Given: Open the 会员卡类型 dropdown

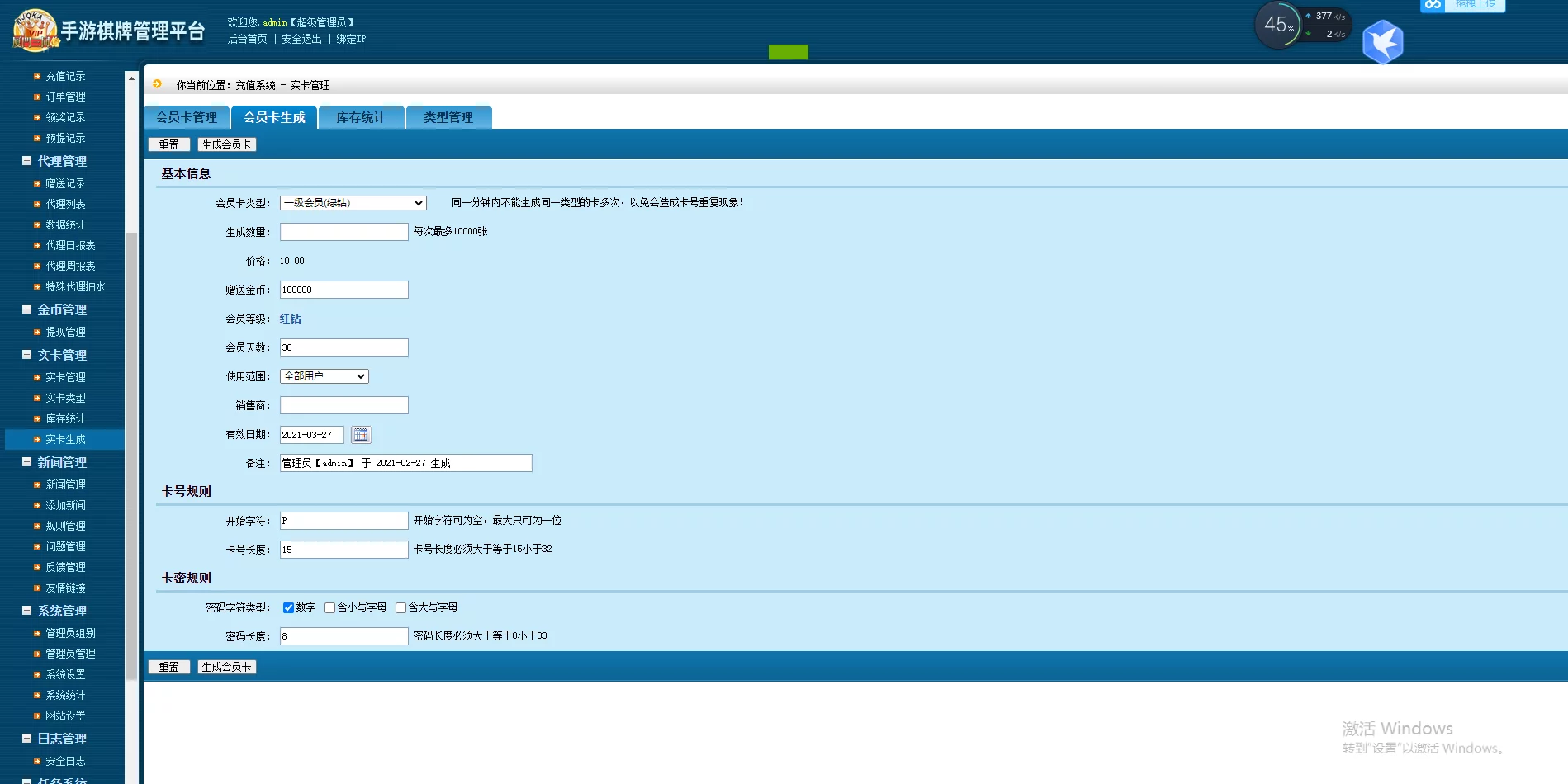Looking at the screenshot, I should [353, 203].
